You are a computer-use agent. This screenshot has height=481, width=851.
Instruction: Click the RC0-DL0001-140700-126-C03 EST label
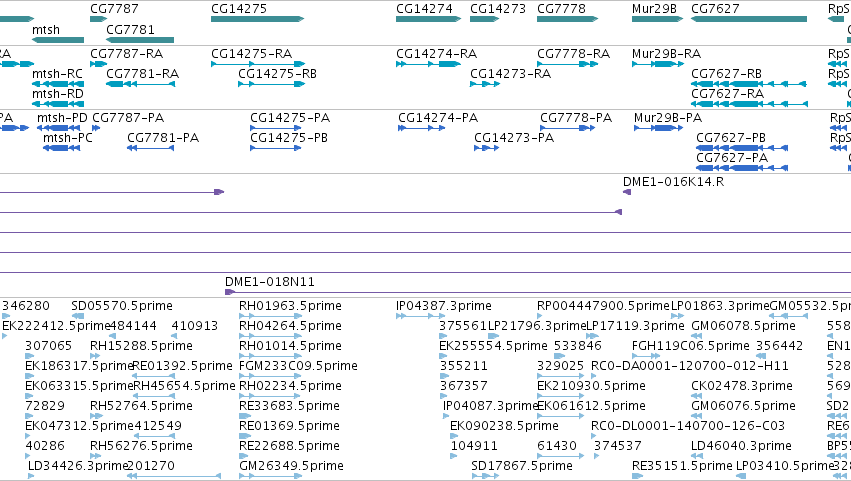pos(688,426)
